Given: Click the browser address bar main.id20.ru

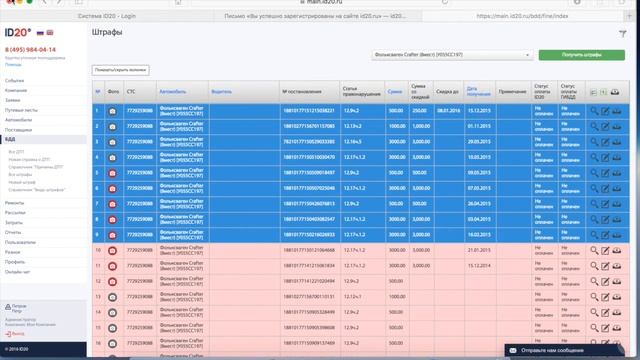Looking at the screenshot, I should coord(320,2).
